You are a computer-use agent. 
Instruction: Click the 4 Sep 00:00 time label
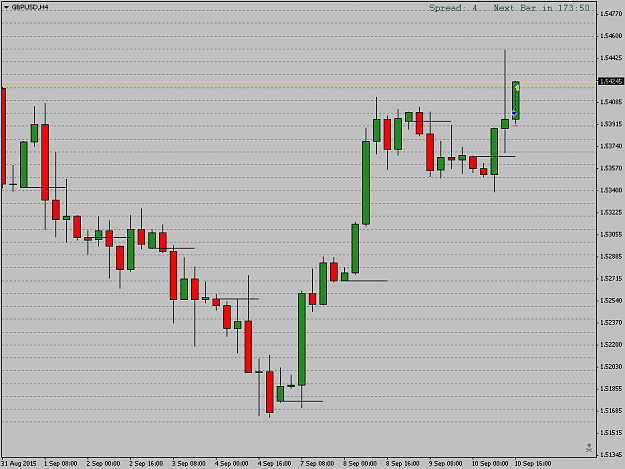point(232,463)
